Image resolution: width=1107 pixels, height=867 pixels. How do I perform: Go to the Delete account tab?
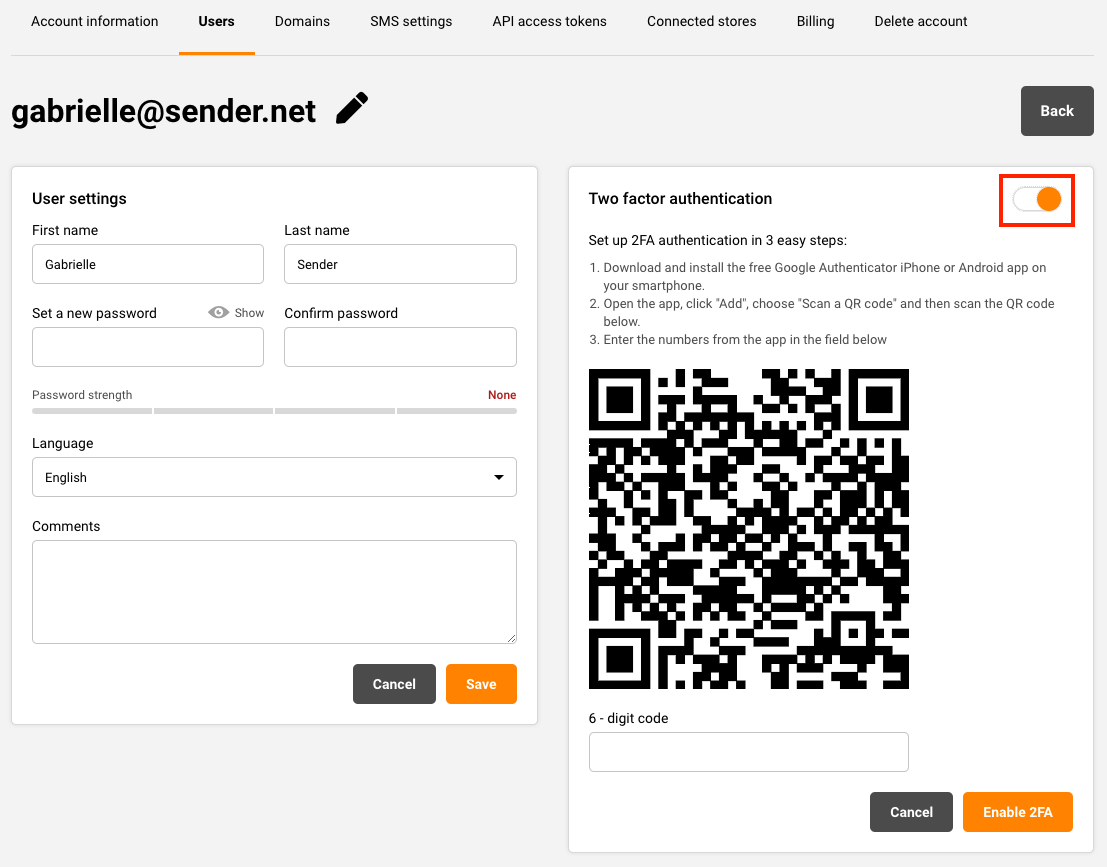pos(920,21)
